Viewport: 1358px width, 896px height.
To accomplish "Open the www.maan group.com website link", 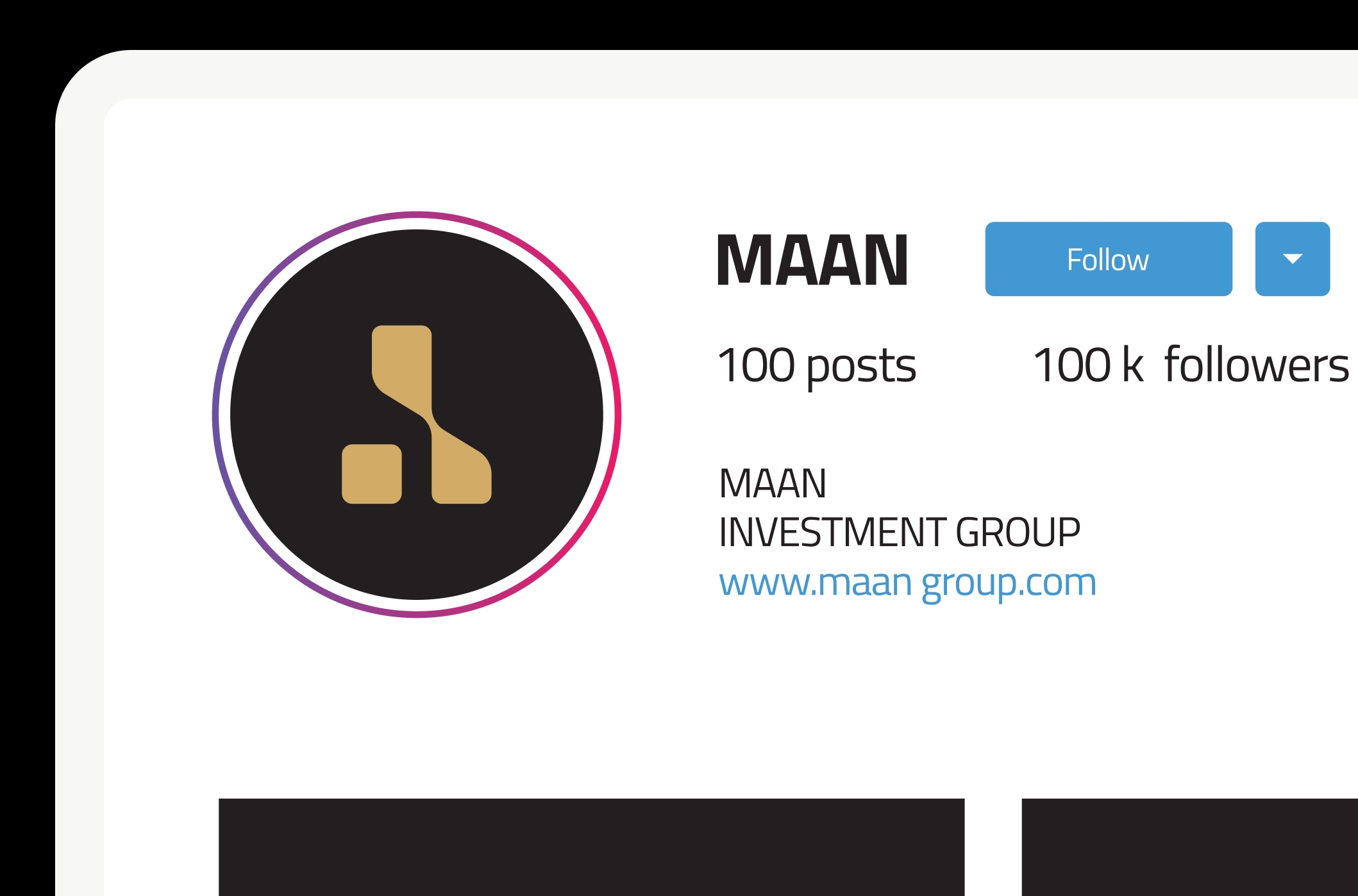I will coord(907,584).
